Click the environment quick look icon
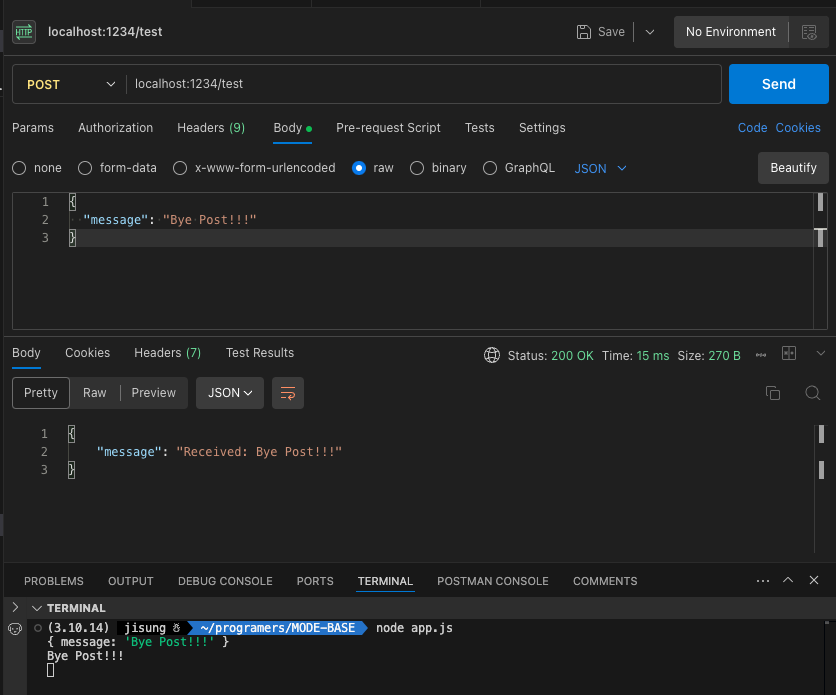This screenshot has height=695, width=836. (x=809, y=33)
